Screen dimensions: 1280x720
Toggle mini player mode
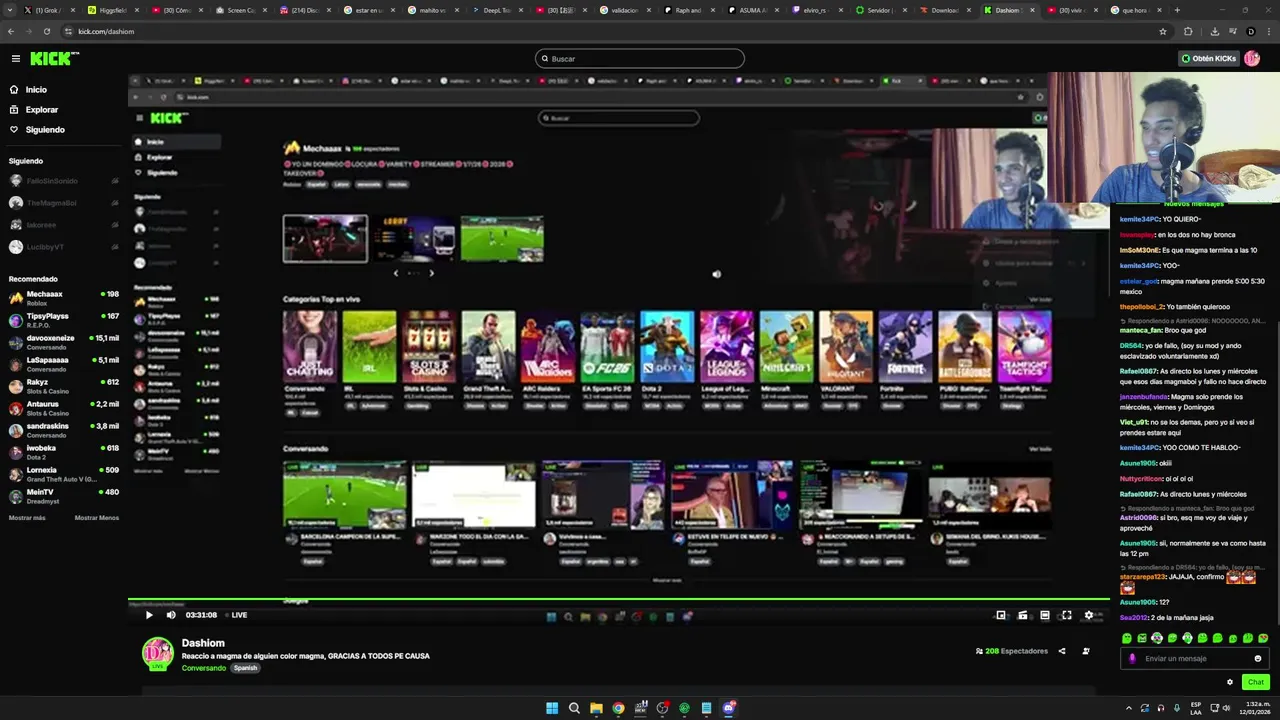click(x=1022, y=615)
